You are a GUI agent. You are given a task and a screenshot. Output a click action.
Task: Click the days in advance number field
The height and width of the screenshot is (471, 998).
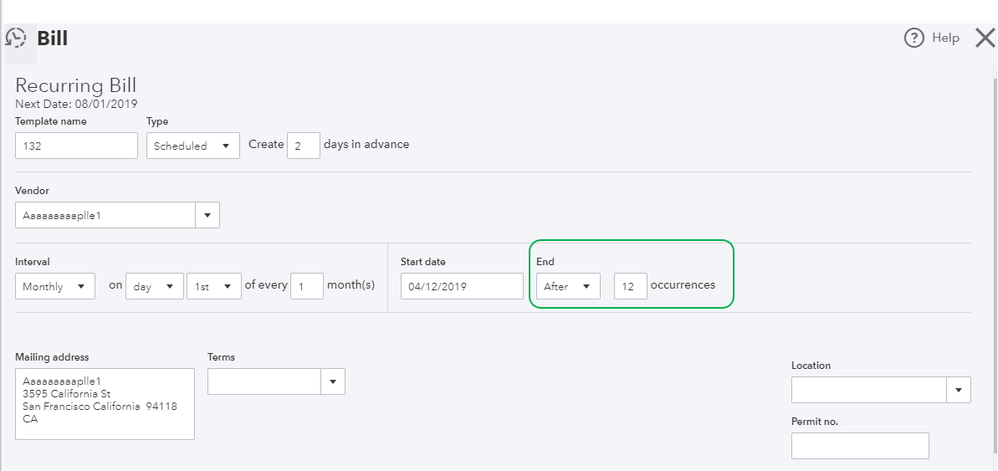[x=303, y=145]
